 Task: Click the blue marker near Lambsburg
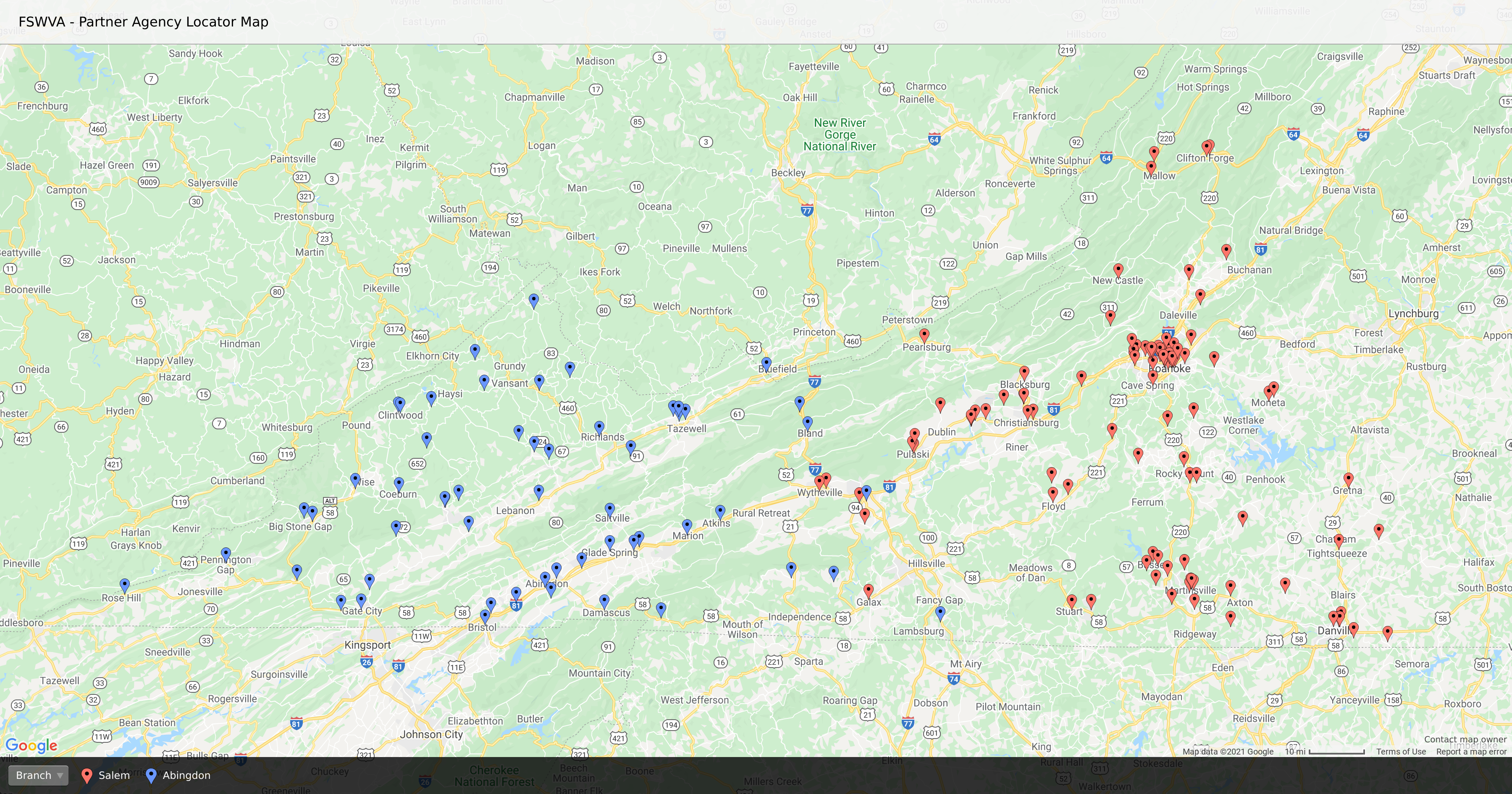(940, 614)
